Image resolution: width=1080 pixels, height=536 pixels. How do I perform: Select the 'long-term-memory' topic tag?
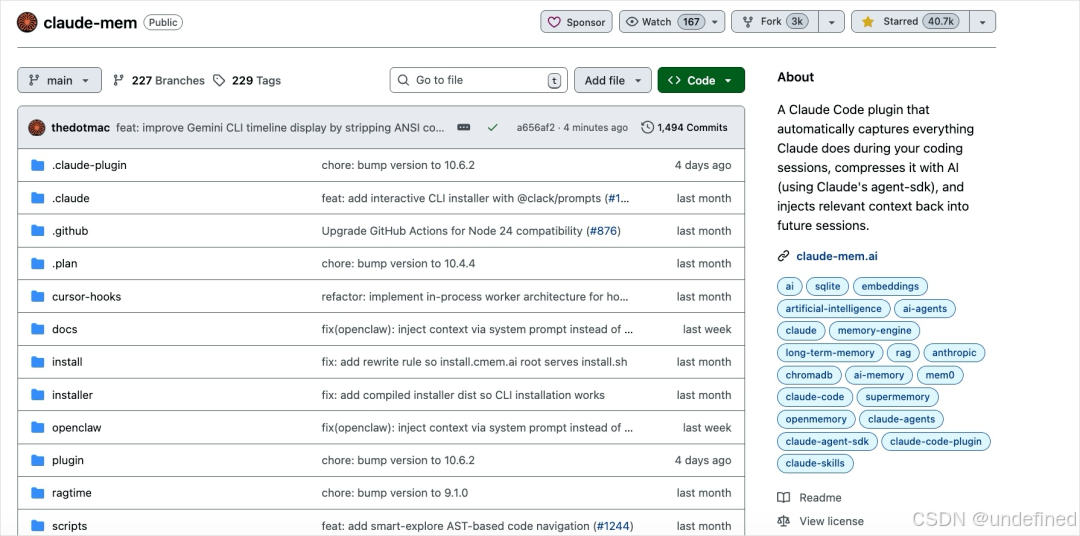[830, 353]
